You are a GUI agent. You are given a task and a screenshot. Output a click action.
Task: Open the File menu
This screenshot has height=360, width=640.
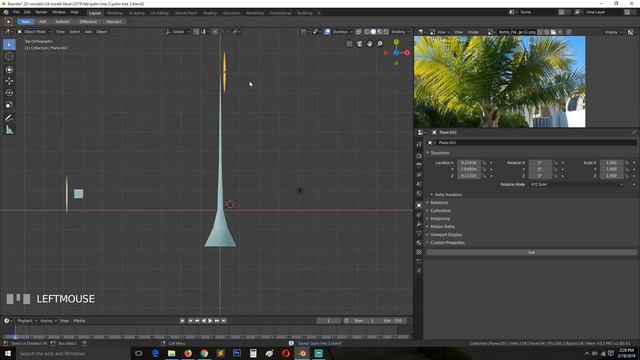pyautogui.click(x=16, y=12)
